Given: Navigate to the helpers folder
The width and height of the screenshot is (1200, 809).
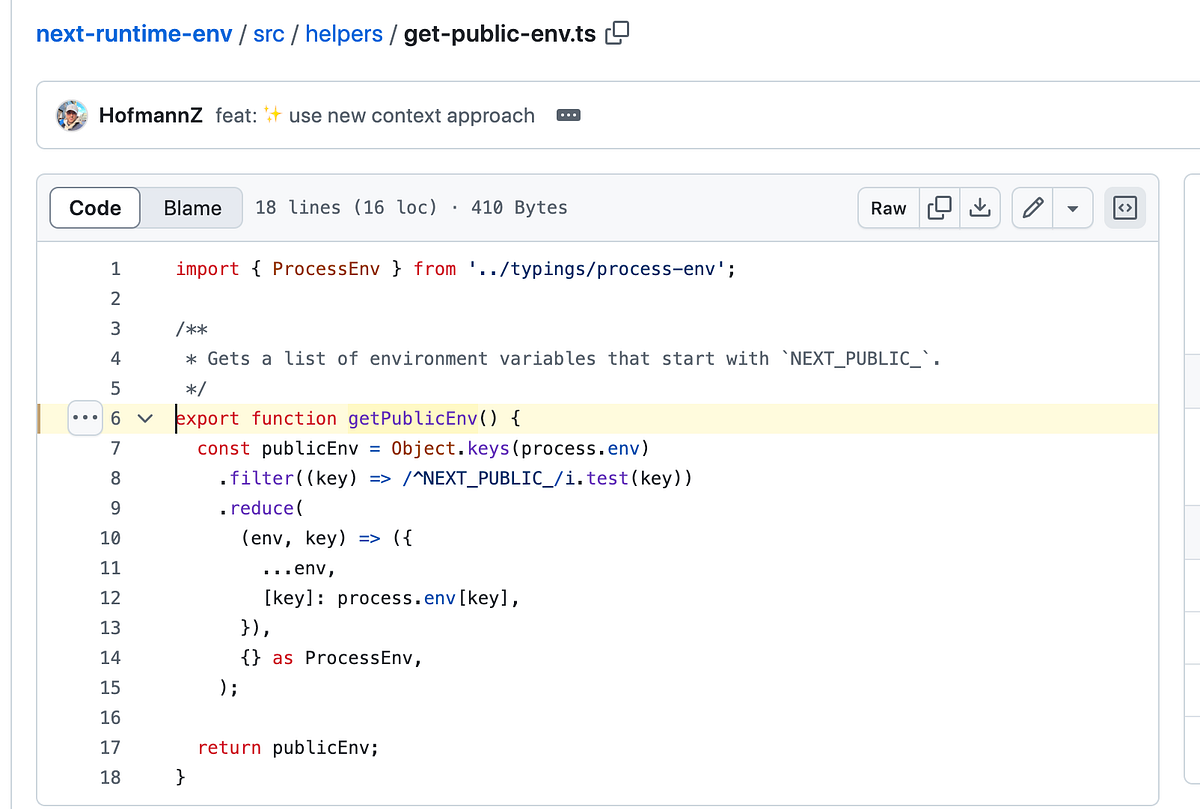Looking at the screenshot, I should click(344, 33).
